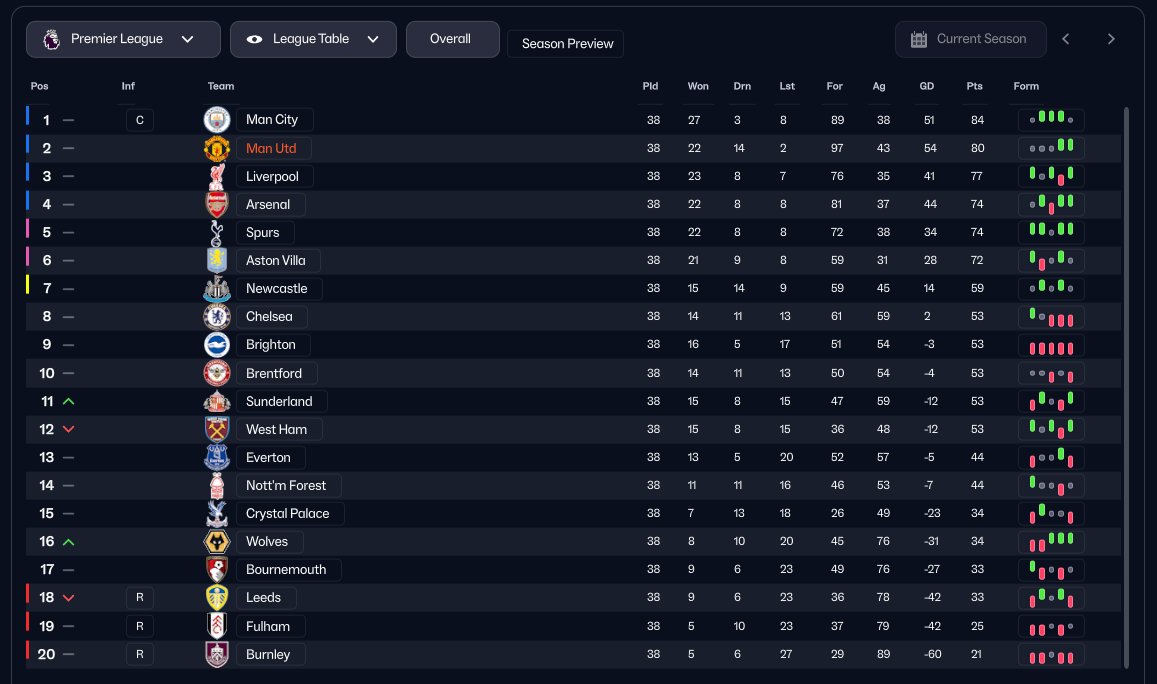Sort table by the Pts column header
Viewport: 1157px width, 684px height.
tap(974, 86)
